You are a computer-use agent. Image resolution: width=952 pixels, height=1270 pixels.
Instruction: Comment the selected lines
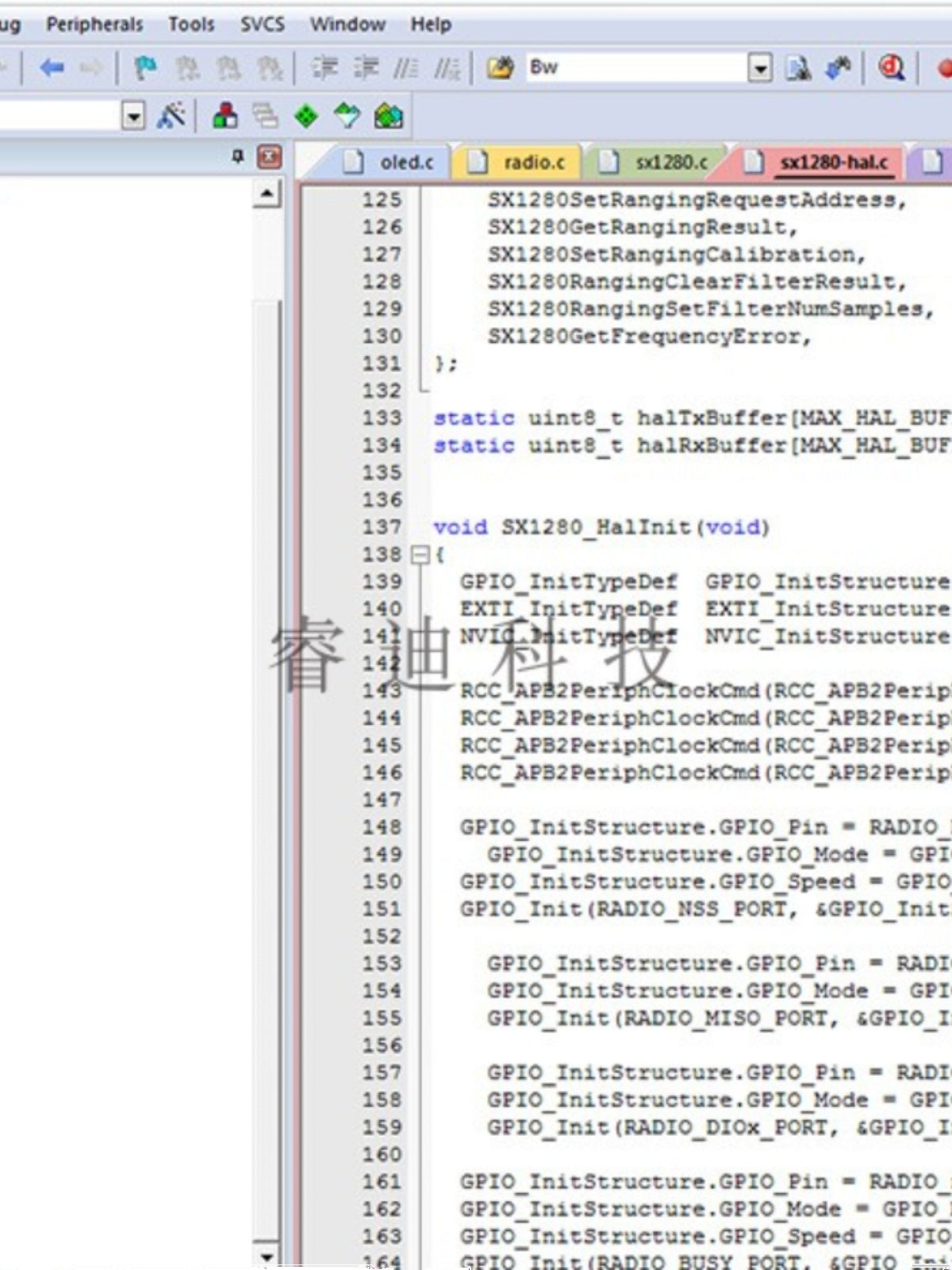tap(406, 68)
